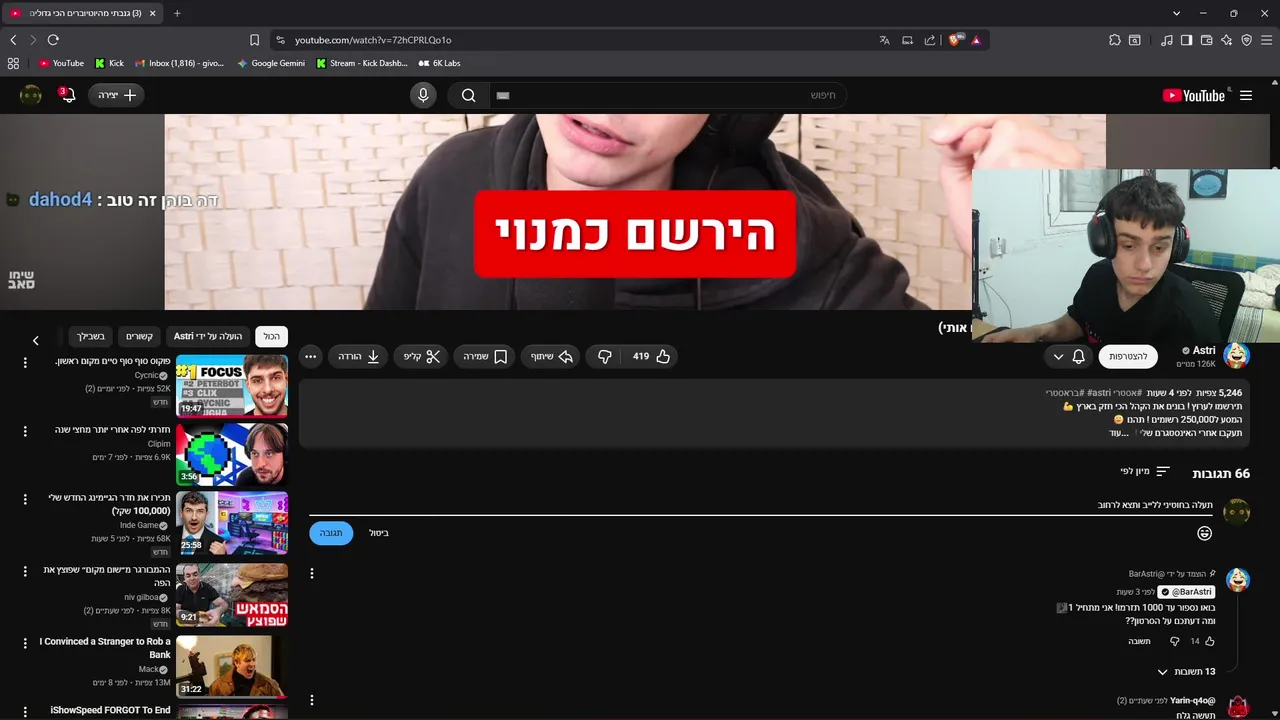Image resolution: width=1280 pixels, height=720 pixels.
Task: Bookmark this page via the address bar icon
Action: click(x=254, y=40)
